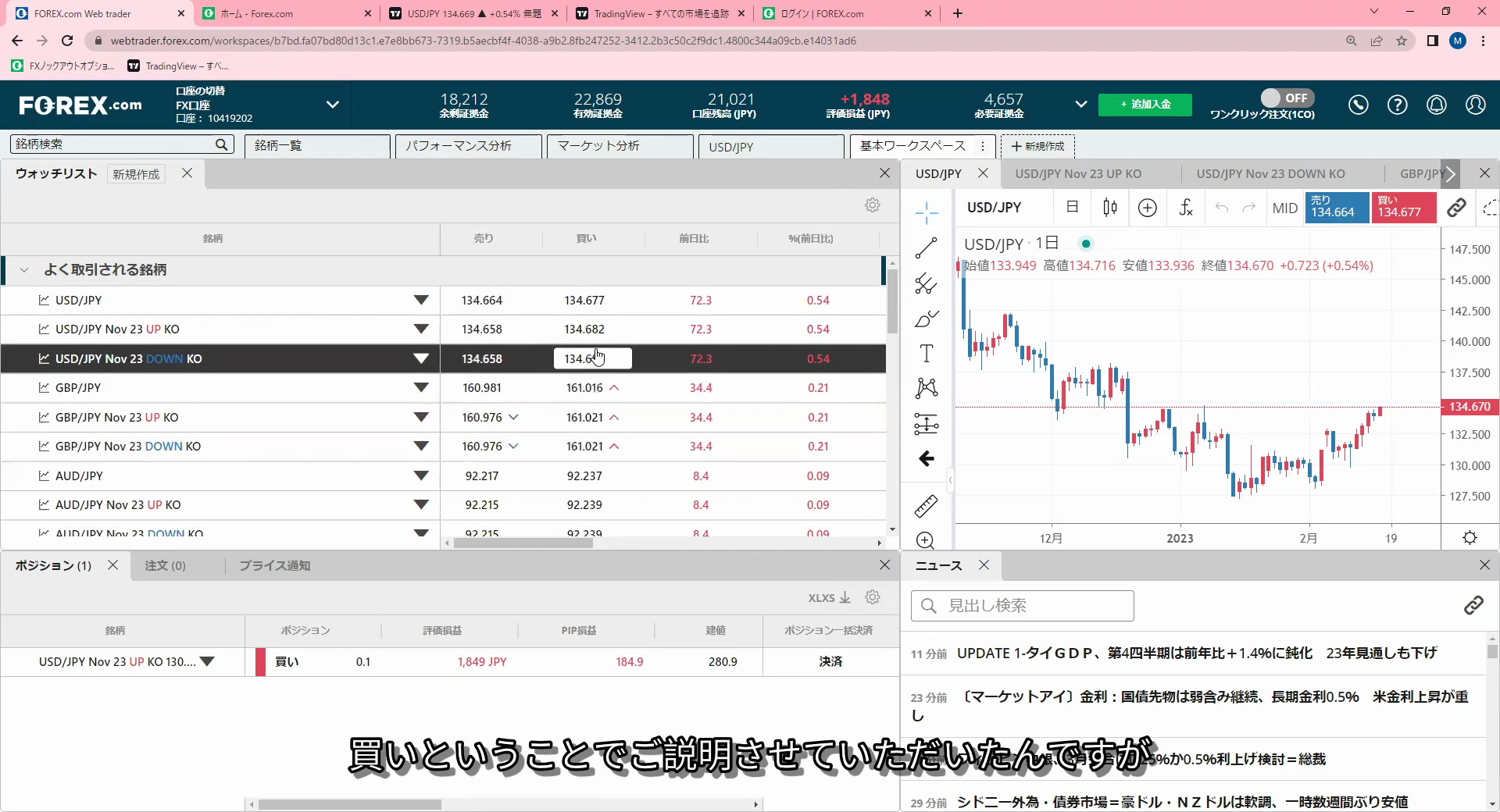Click the 見出し検索 news search field
The height and width of the screenshot is (812, 1500).
point(1023,606)
